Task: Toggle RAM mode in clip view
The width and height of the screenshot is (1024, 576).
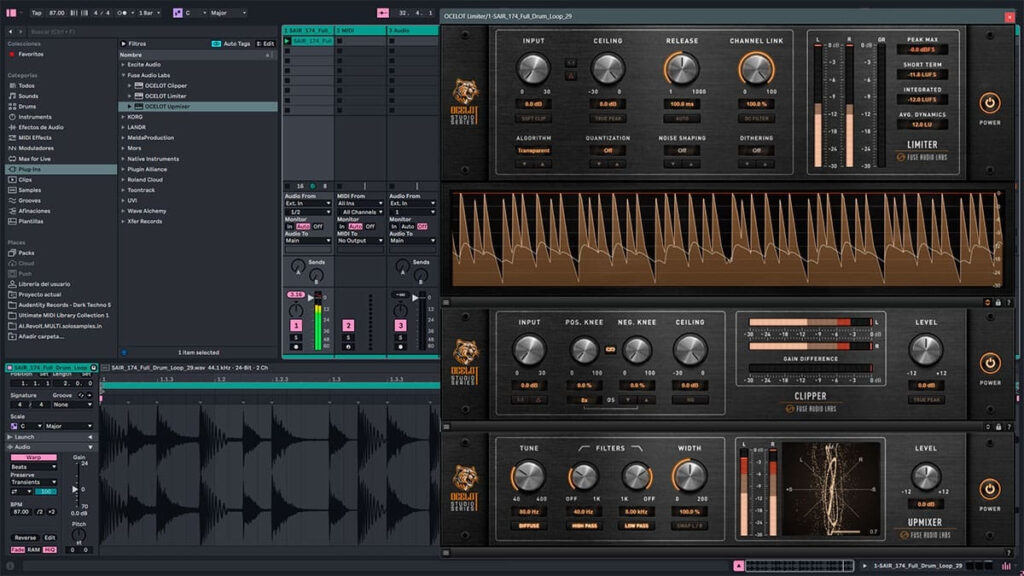Action: click(33, 550)
